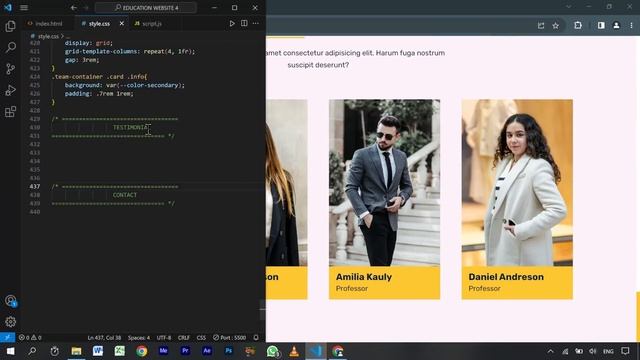Click the Port : 5500 Live Server indicator
The image size is (640, 360).
coord(229,338)
